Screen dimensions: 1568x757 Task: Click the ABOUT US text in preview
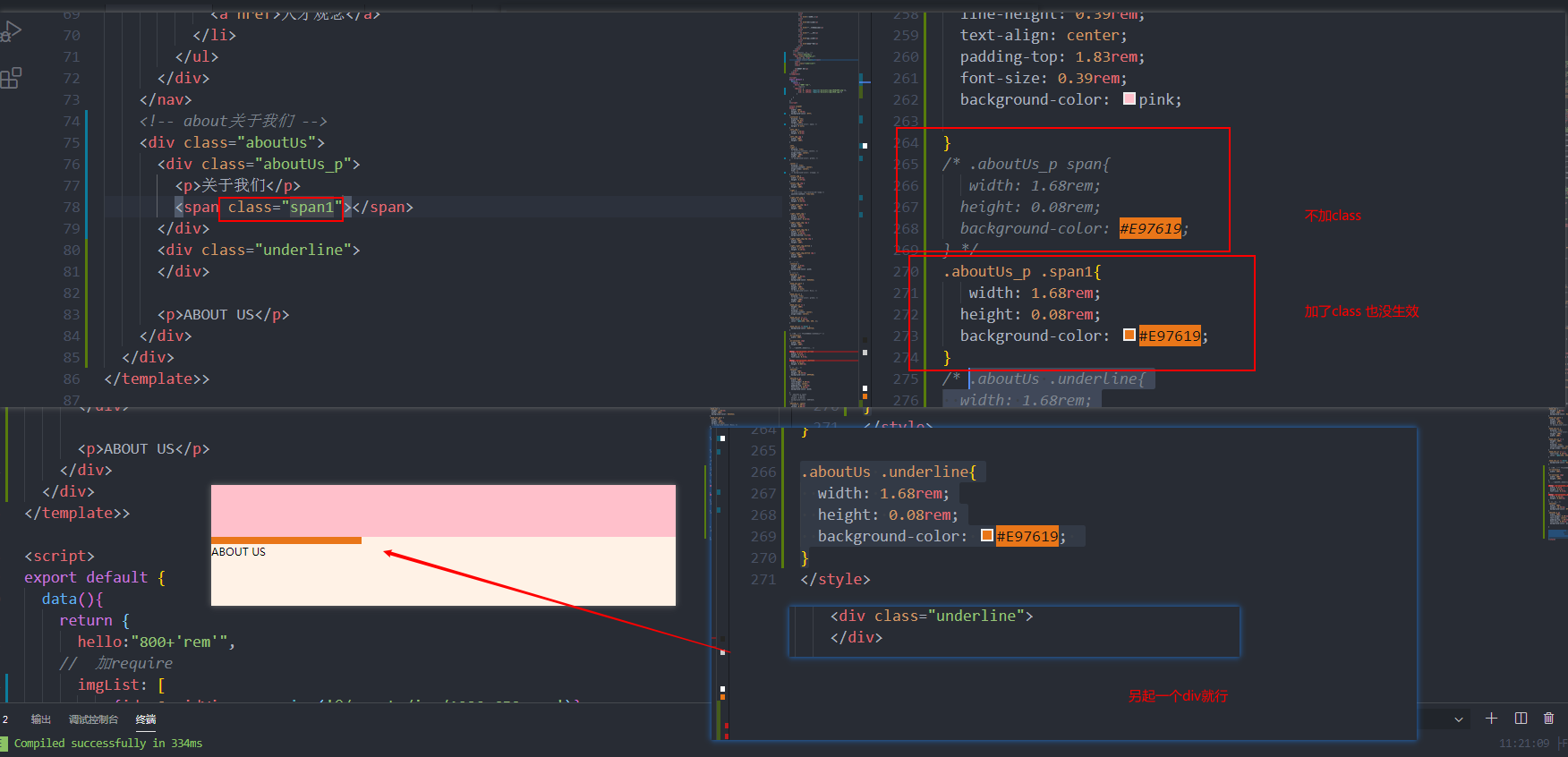click(239, 552)
